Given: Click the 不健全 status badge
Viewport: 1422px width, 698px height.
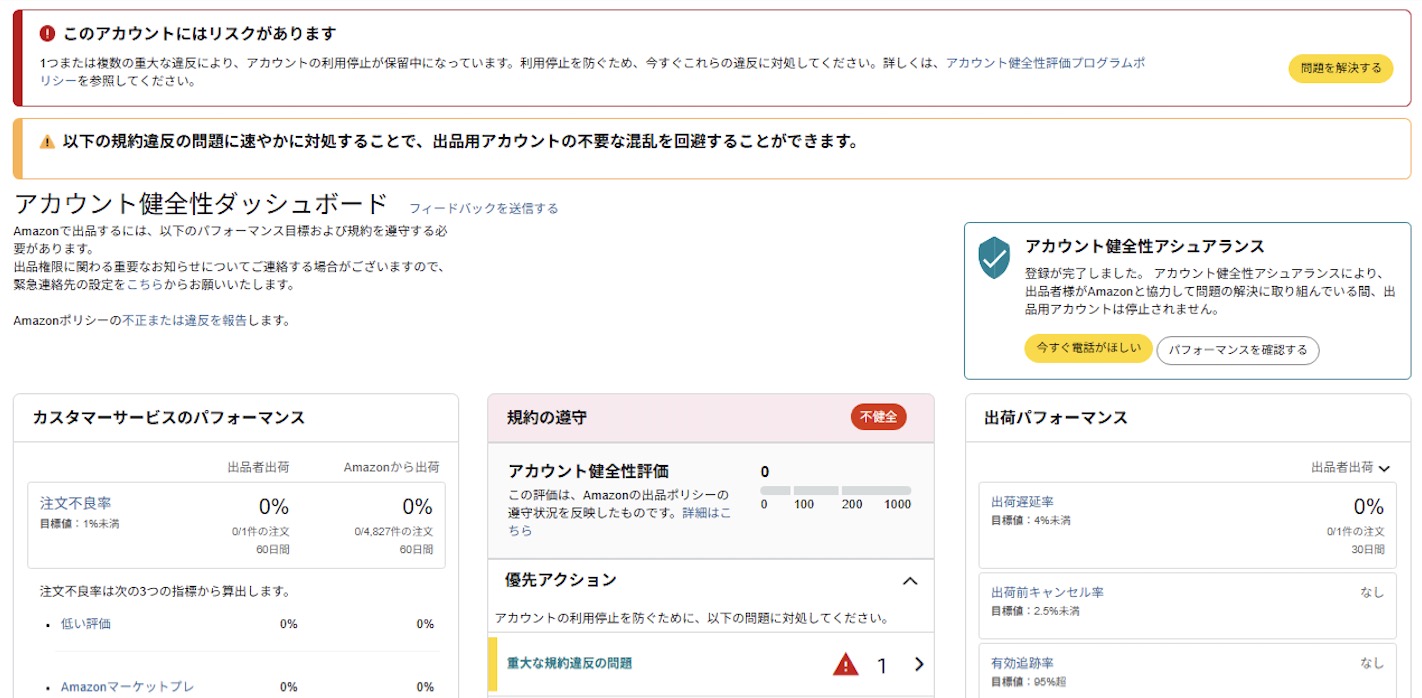Looking at the screenshot, I should click(x=879, y=417).
